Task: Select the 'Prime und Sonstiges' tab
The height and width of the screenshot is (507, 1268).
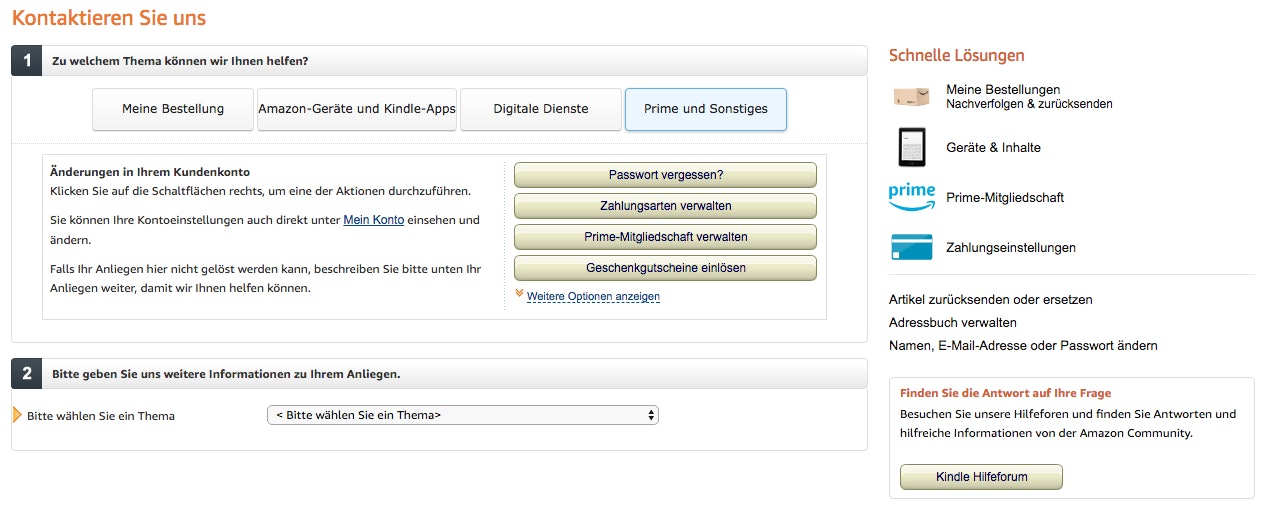Action: point(705,109)
